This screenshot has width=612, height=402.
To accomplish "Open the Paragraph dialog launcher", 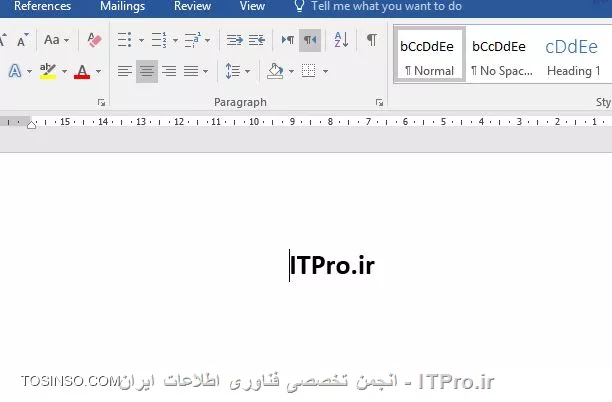I will (x=379, y=103).
